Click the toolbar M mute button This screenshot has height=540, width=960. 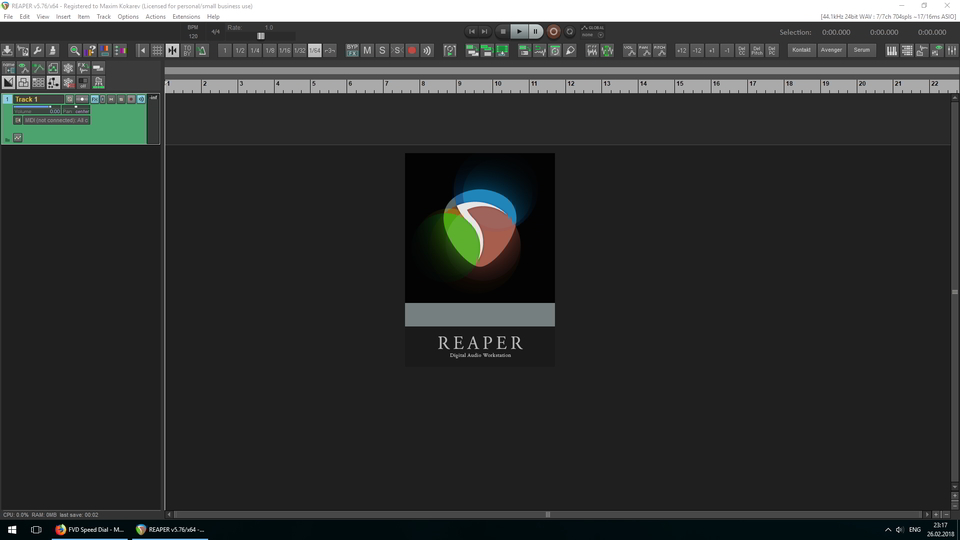pyautogui.click(x=367, y=50)
